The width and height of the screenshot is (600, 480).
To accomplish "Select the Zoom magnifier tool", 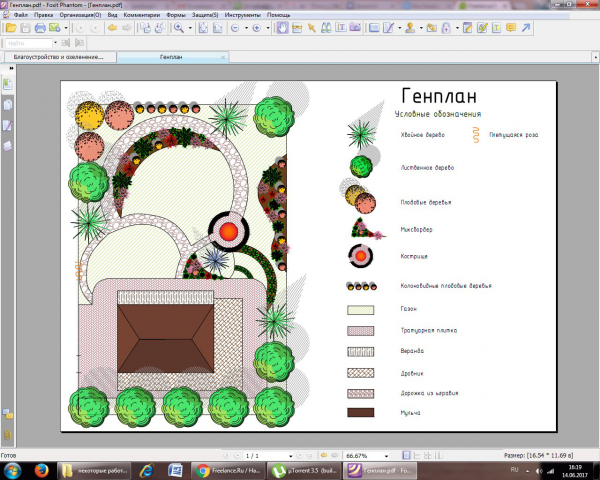I will point(179,28).
